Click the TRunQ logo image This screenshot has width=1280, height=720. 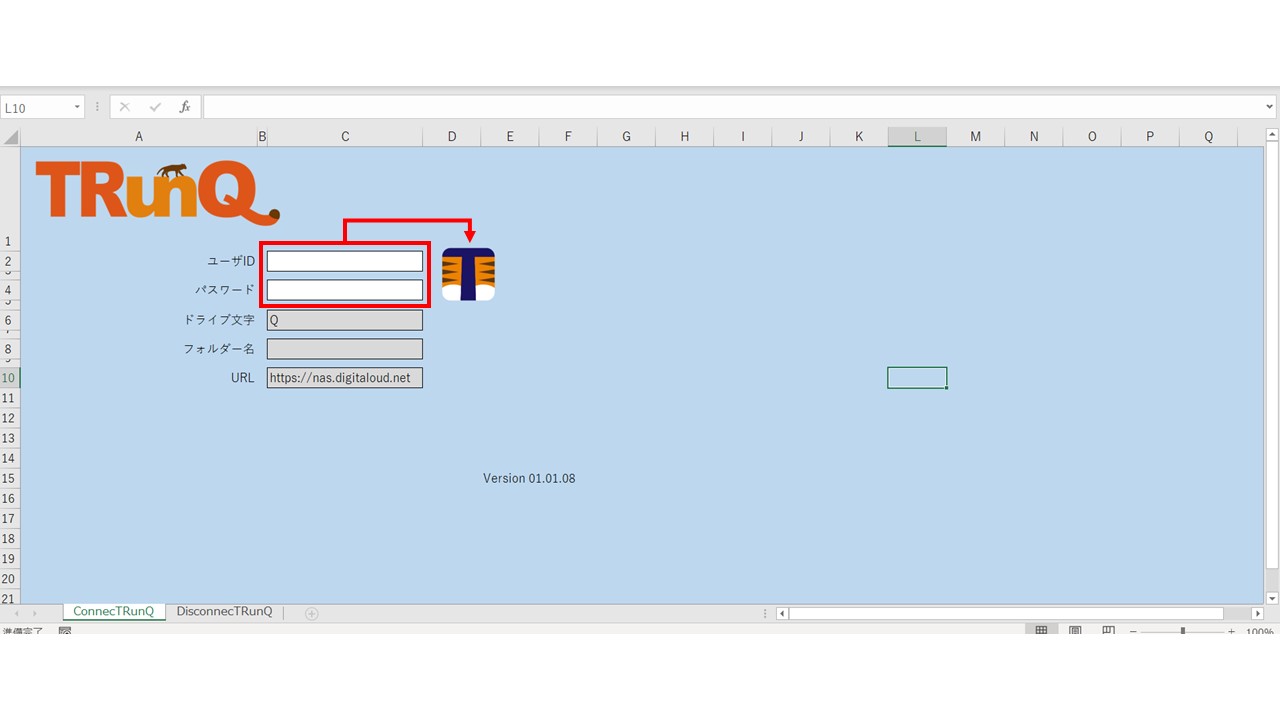point(158,192)
